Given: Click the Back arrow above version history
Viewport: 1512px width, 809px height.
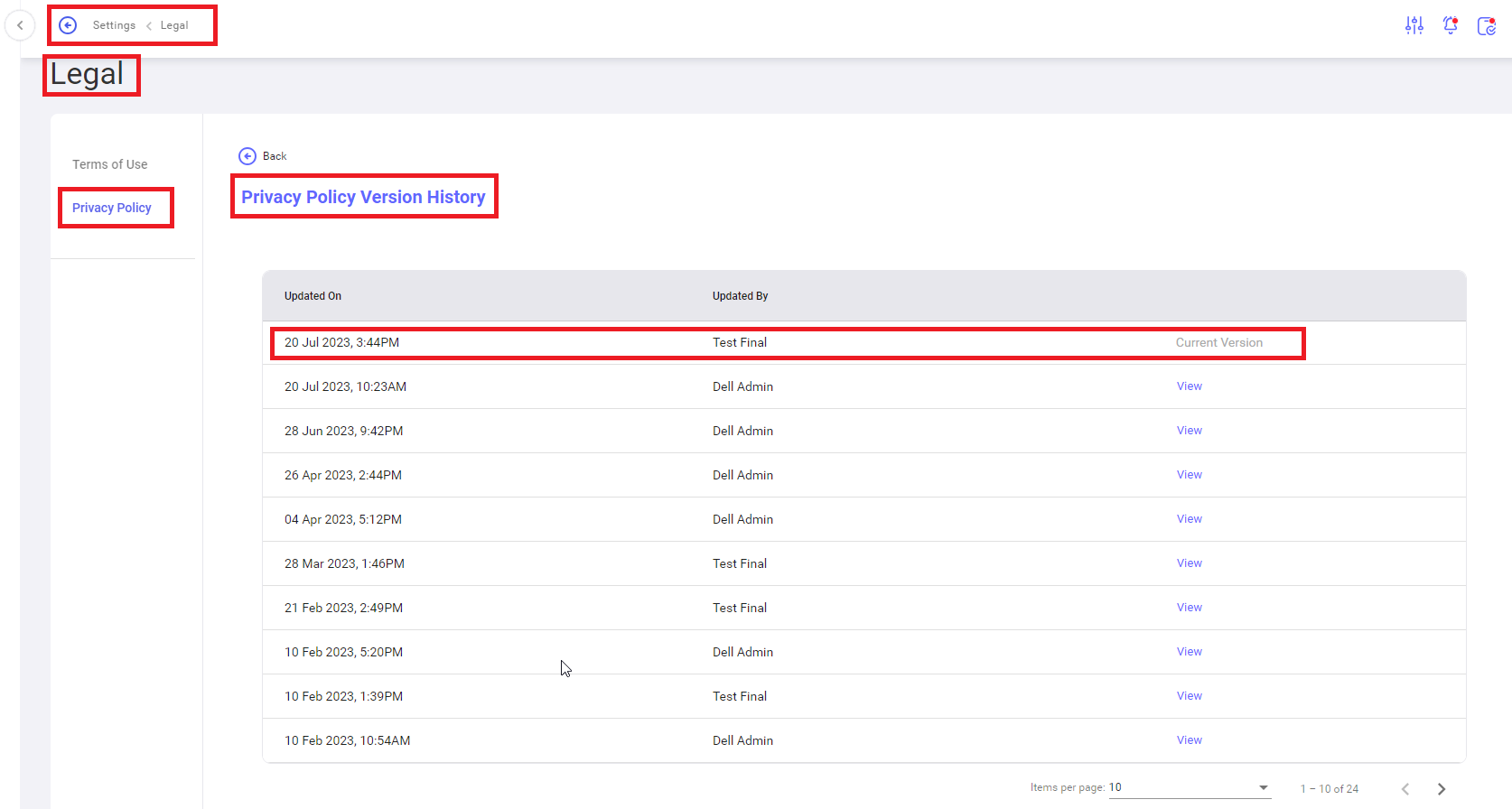Looking at the screenshot, I should [x=247, y=156].
